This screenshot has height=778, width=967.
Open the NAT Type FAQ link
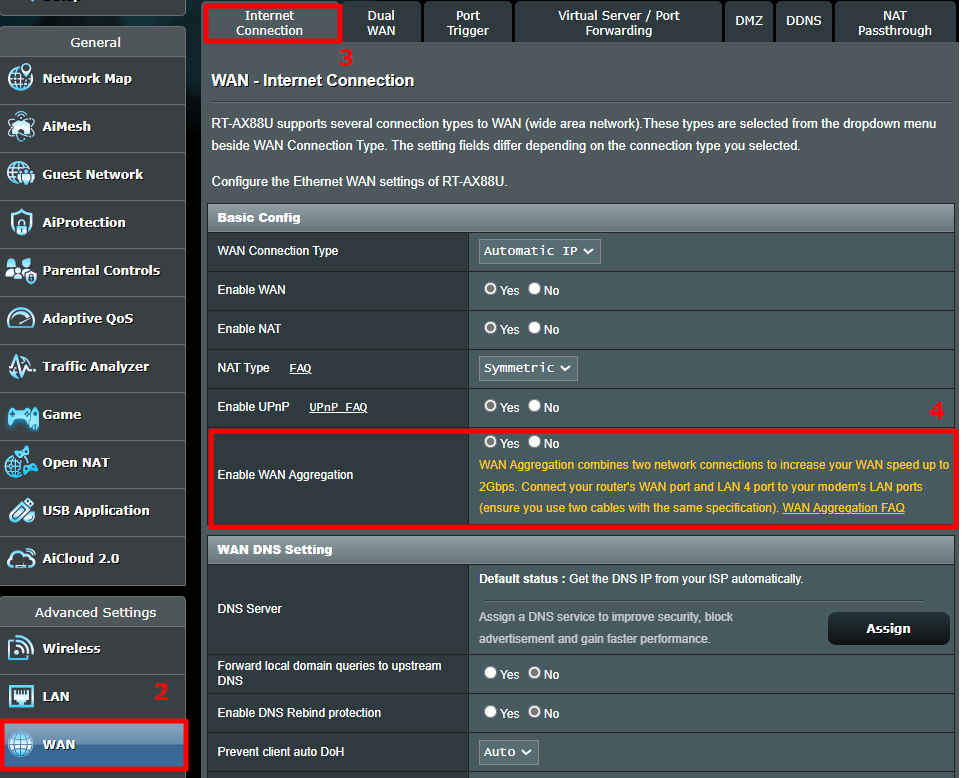coord(300,368)
